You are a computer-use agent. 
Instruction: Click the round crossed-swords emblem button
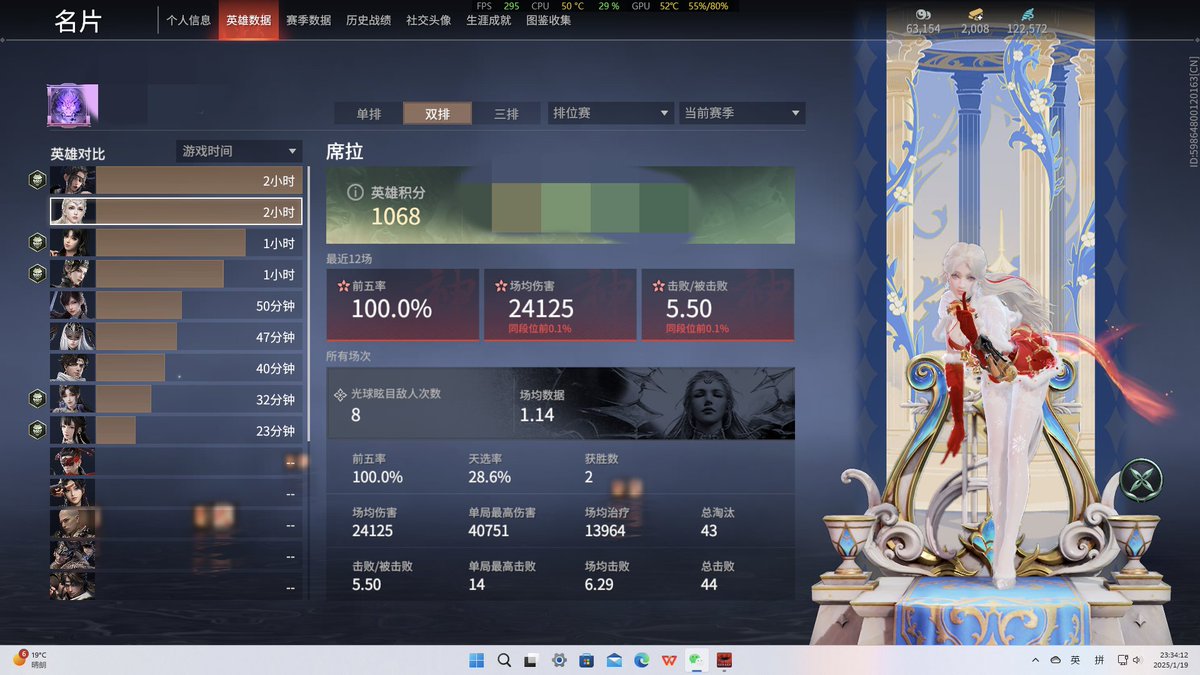tap(1140, 479)
